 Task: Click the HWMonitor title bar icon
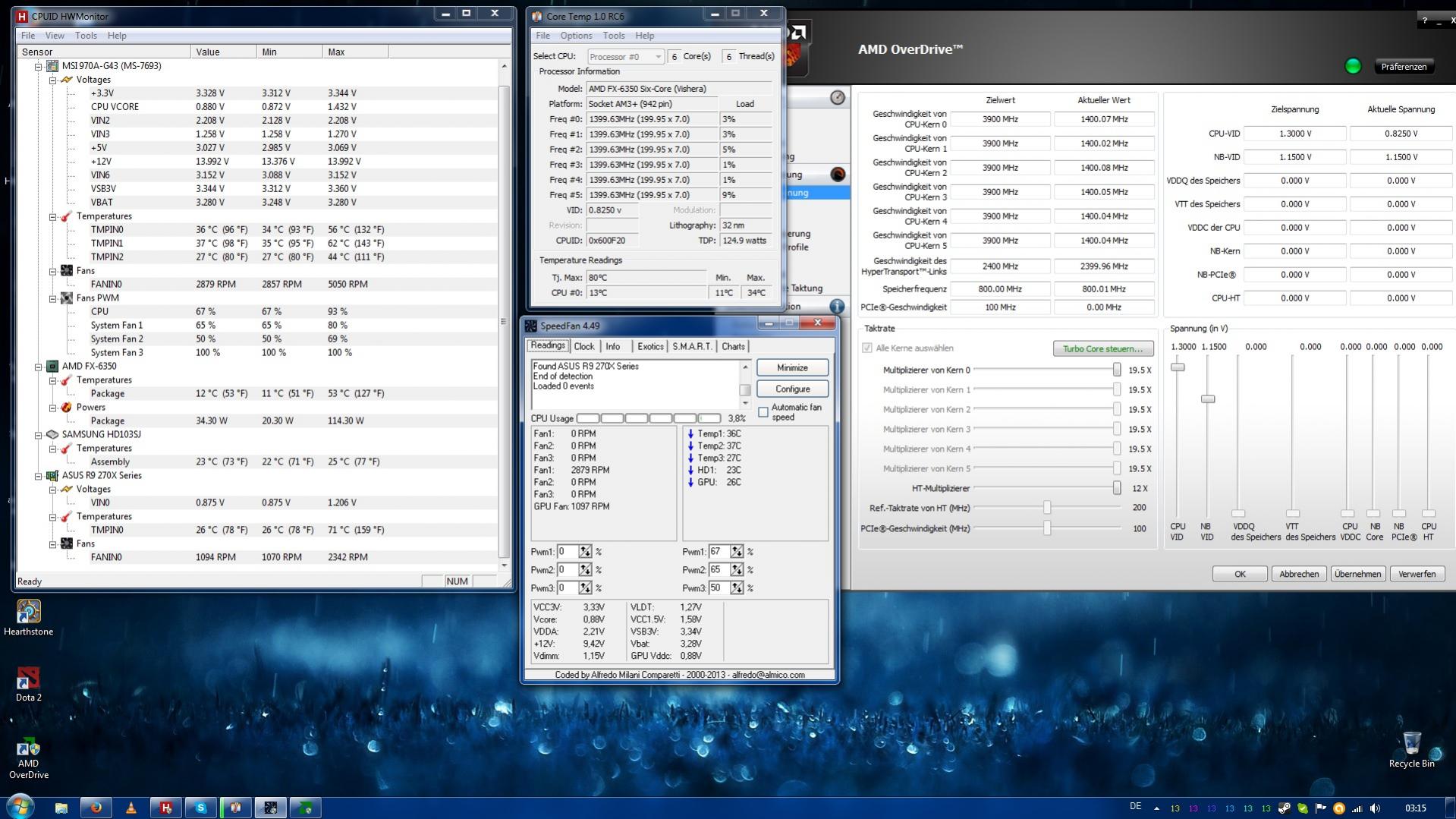coord(22,16)
